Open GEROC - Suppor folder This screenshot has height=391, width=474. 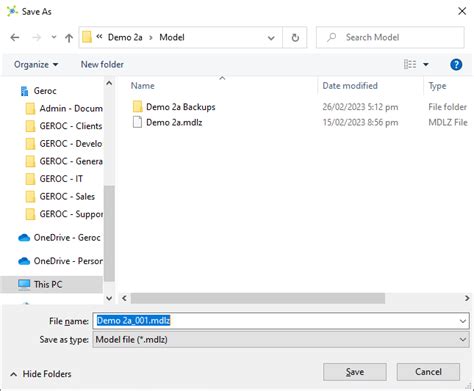point(71,214)
